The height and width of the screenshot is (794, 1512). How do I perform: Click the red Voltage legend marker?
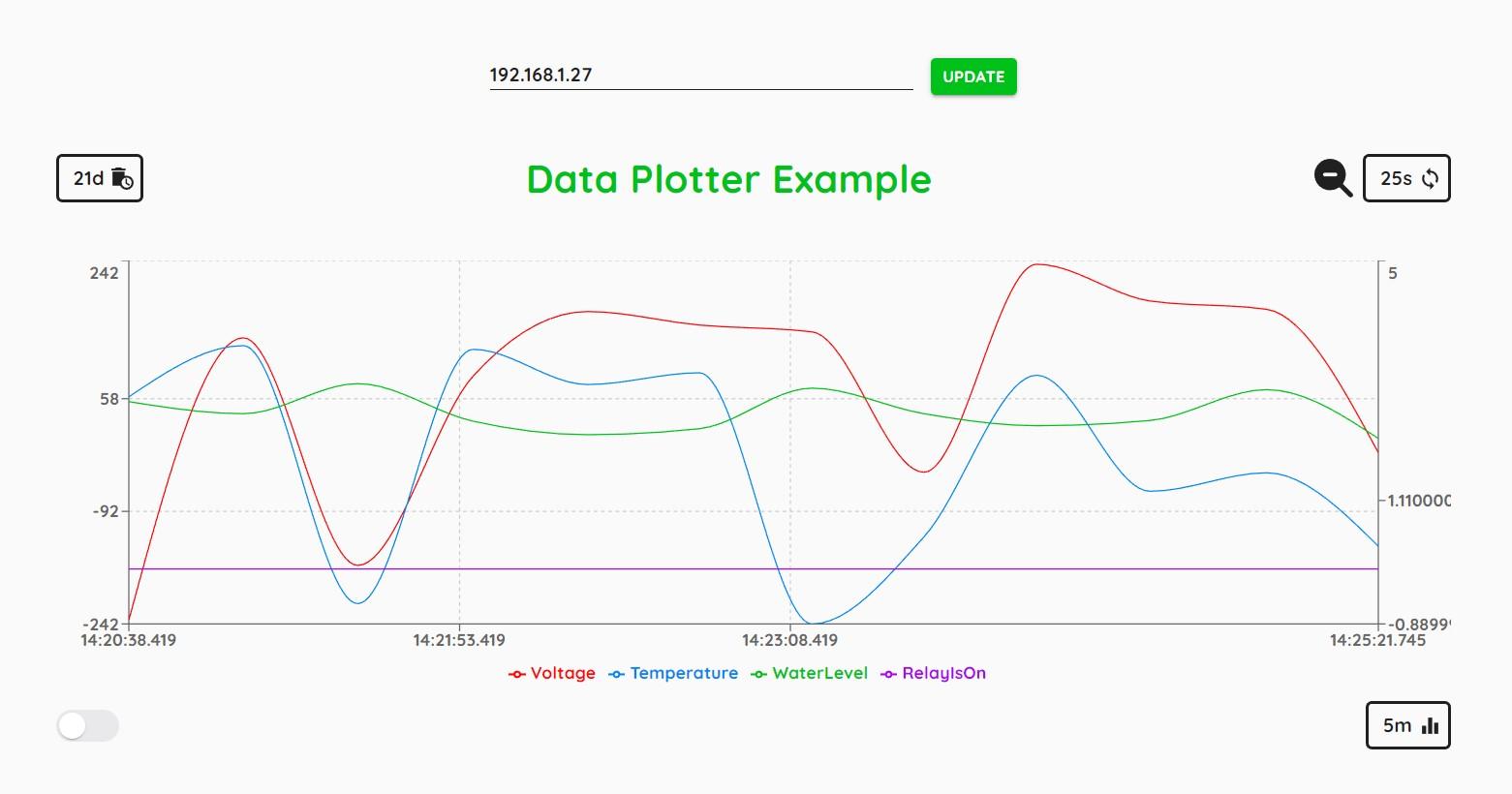tap(517, 674)
